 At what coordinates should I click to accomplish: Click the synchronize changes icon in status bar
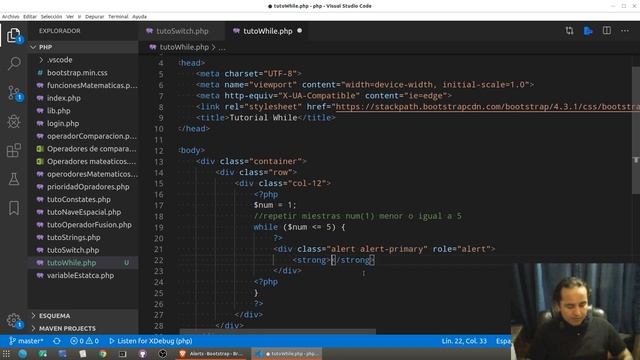(57, 341)
